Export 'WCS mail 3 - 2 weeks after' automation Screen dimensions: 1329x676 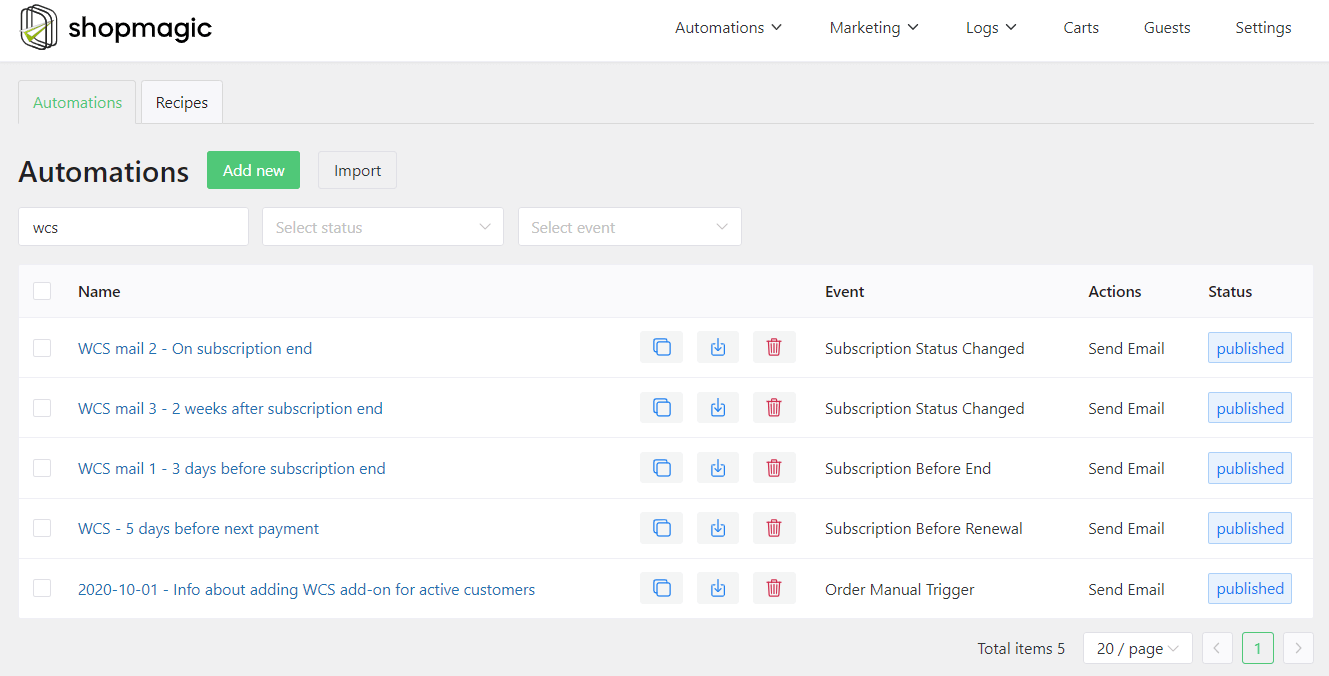tap(718, 408)
